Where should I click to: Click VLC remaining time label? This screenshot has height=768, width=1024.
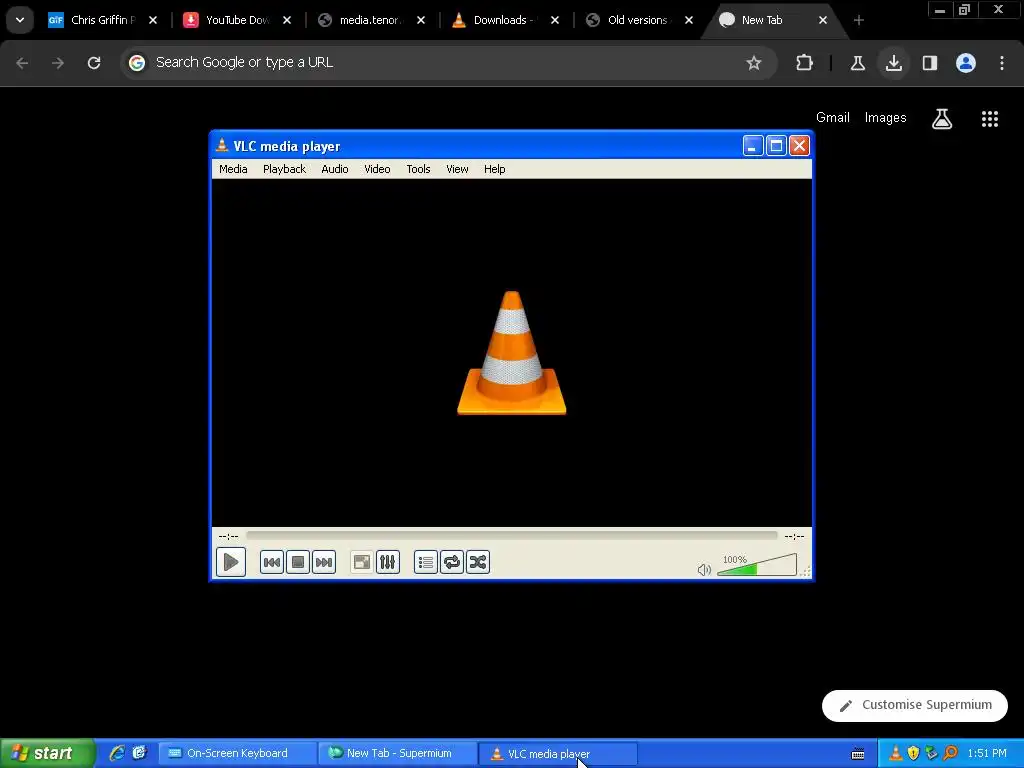[794, 536]
